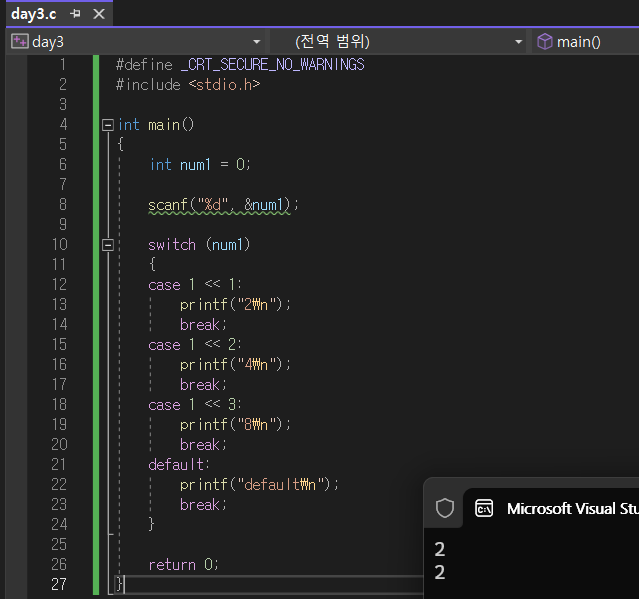Click the break statement on line 23
This screenshot has width=639, height=599.
tap(203, 505)
